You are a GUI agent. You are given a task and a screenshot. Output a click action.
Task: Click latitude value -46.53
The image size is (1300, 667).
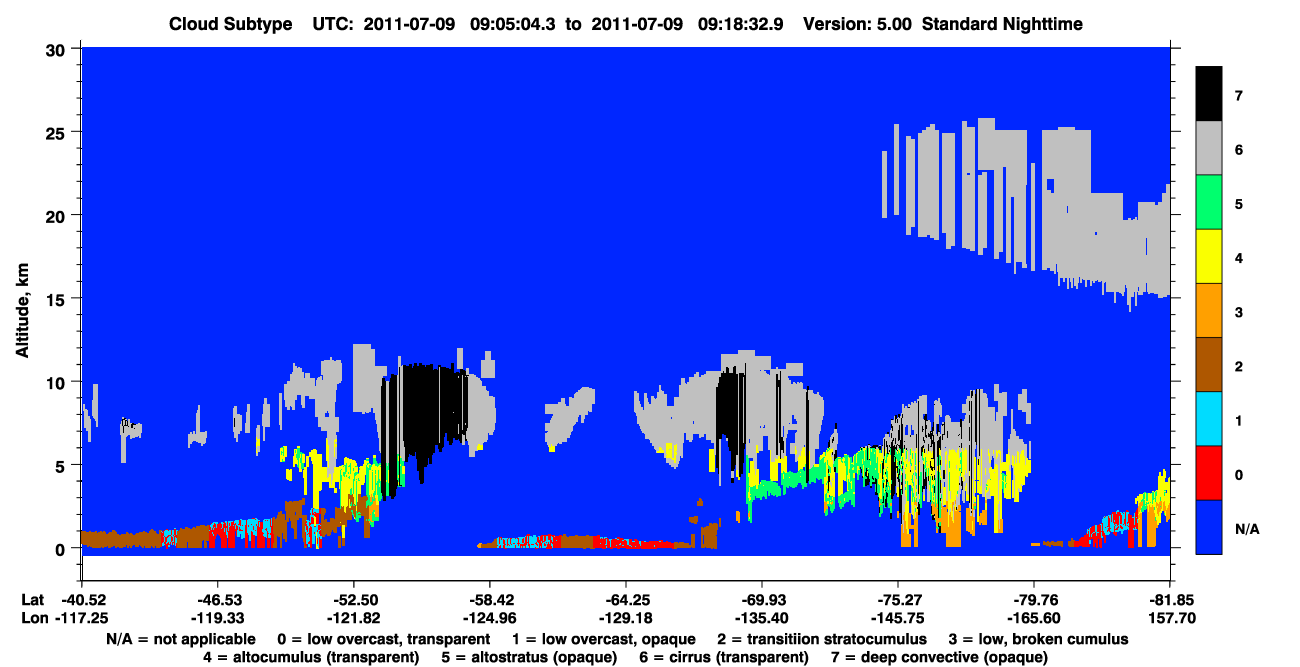point(218,600)
